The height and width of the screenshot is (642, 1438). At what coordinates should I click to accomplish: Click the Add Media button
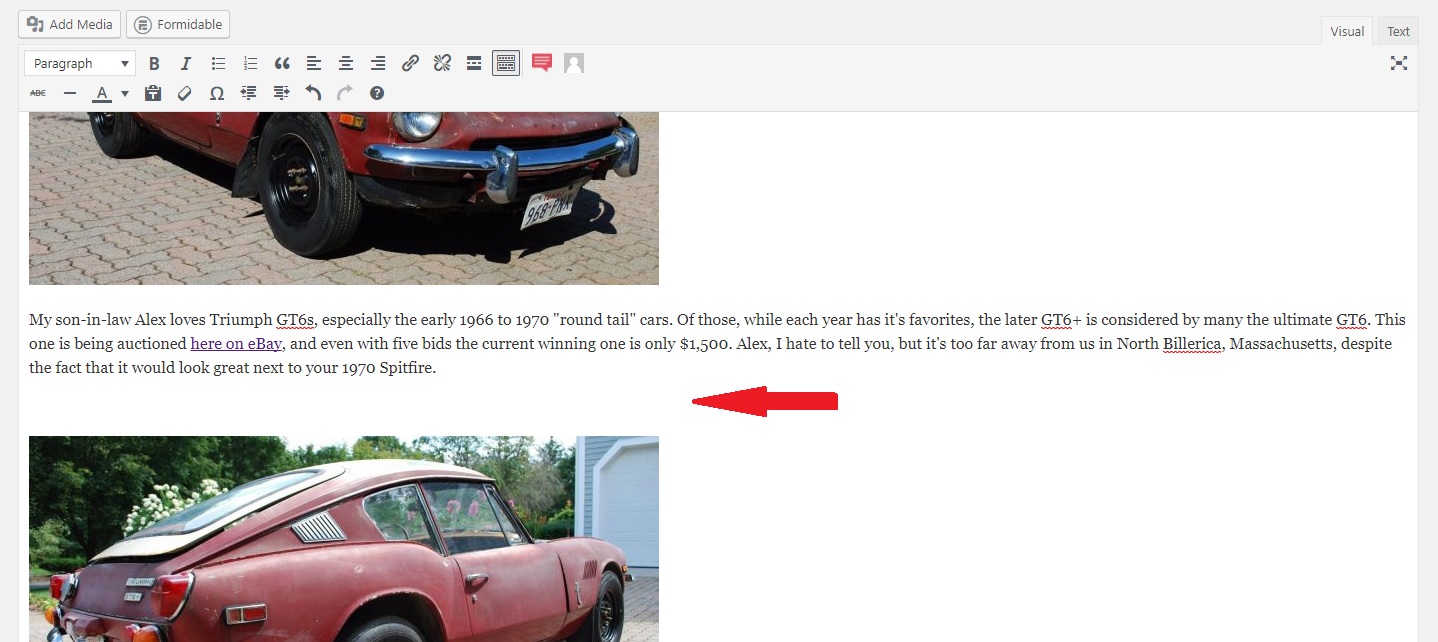tap(70, 24)
